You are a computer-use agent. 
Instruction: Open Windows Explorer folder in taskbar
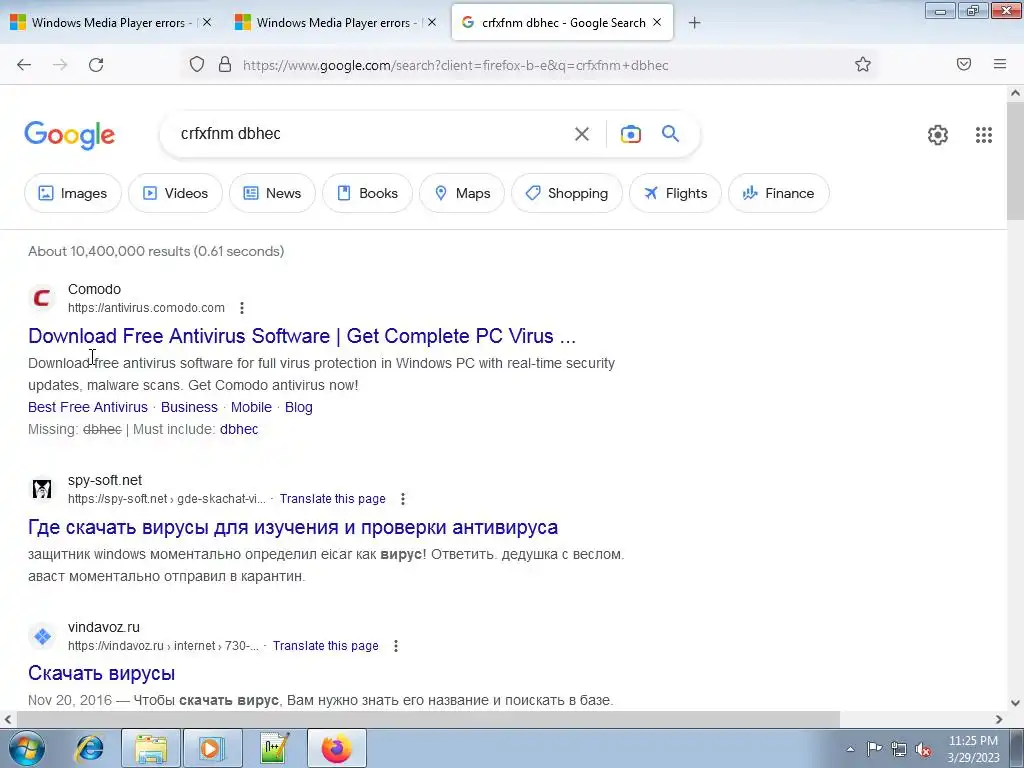(151, 748)
